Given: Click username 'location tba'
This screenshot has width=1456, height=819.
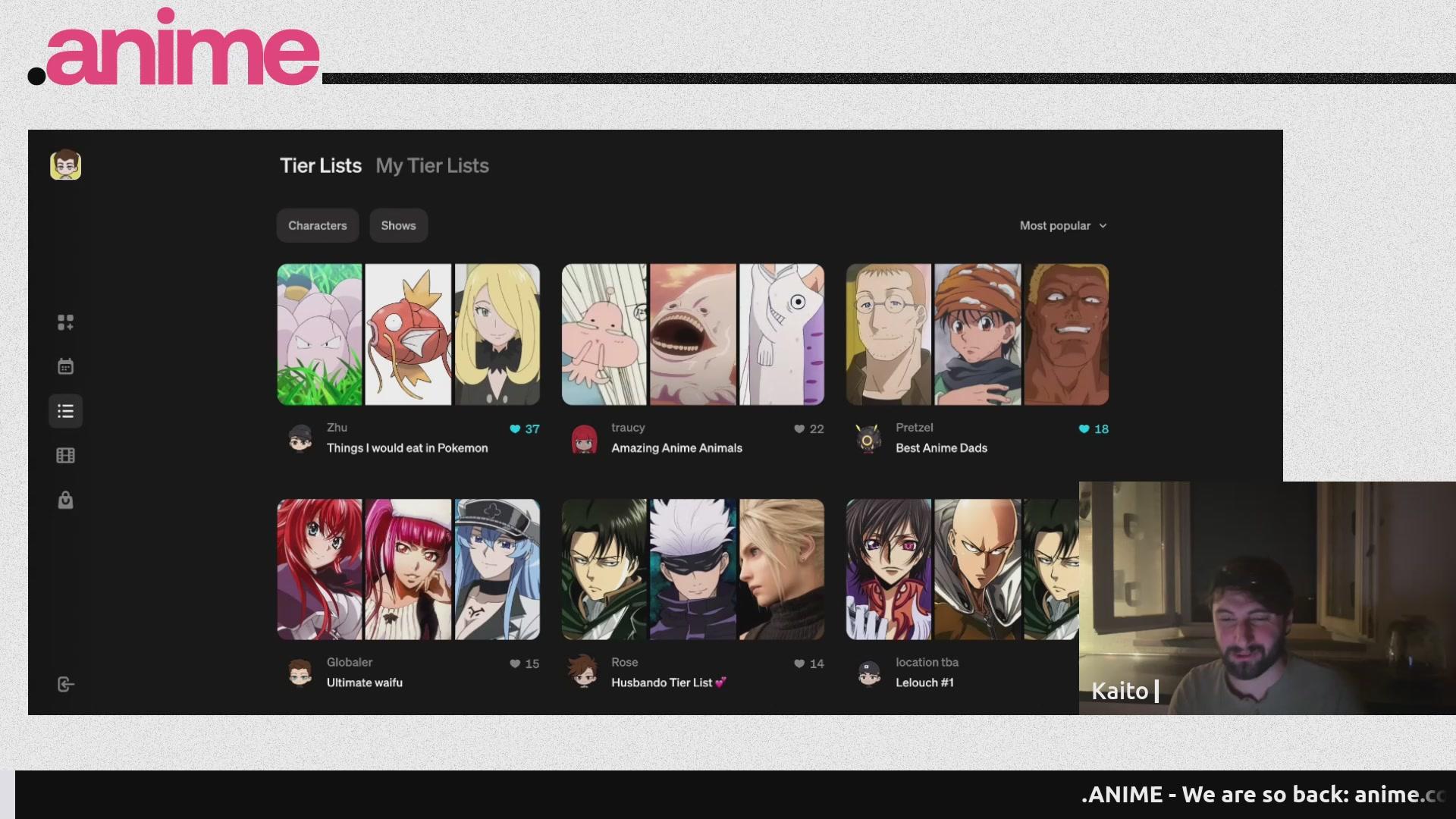Looking at the screenshot, I should click(x=927, y=662).
